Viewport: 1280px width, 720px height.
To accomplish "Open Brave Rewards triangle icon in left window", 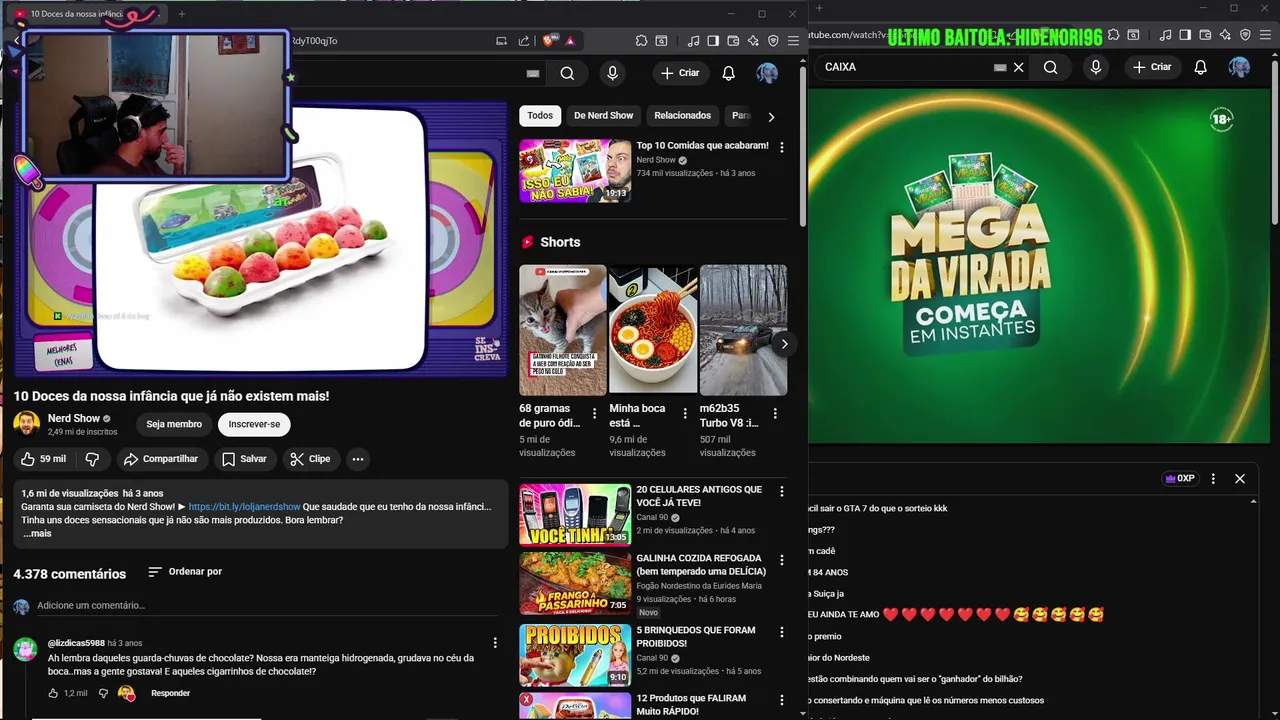I will (x=570, y=41).
